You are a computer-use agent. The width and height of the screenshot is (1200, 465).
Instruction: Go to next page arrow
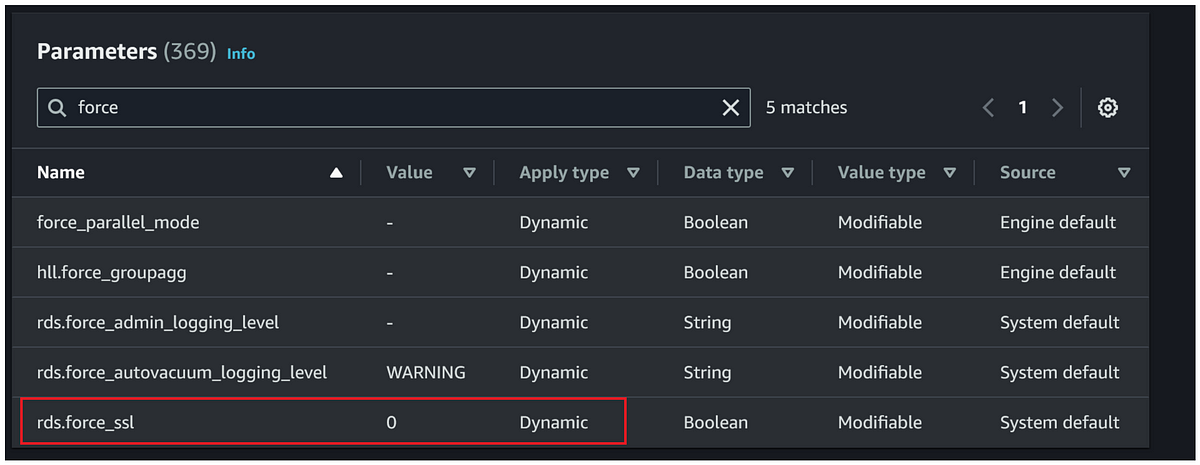pyautogui.click(x=1057, y=107)
